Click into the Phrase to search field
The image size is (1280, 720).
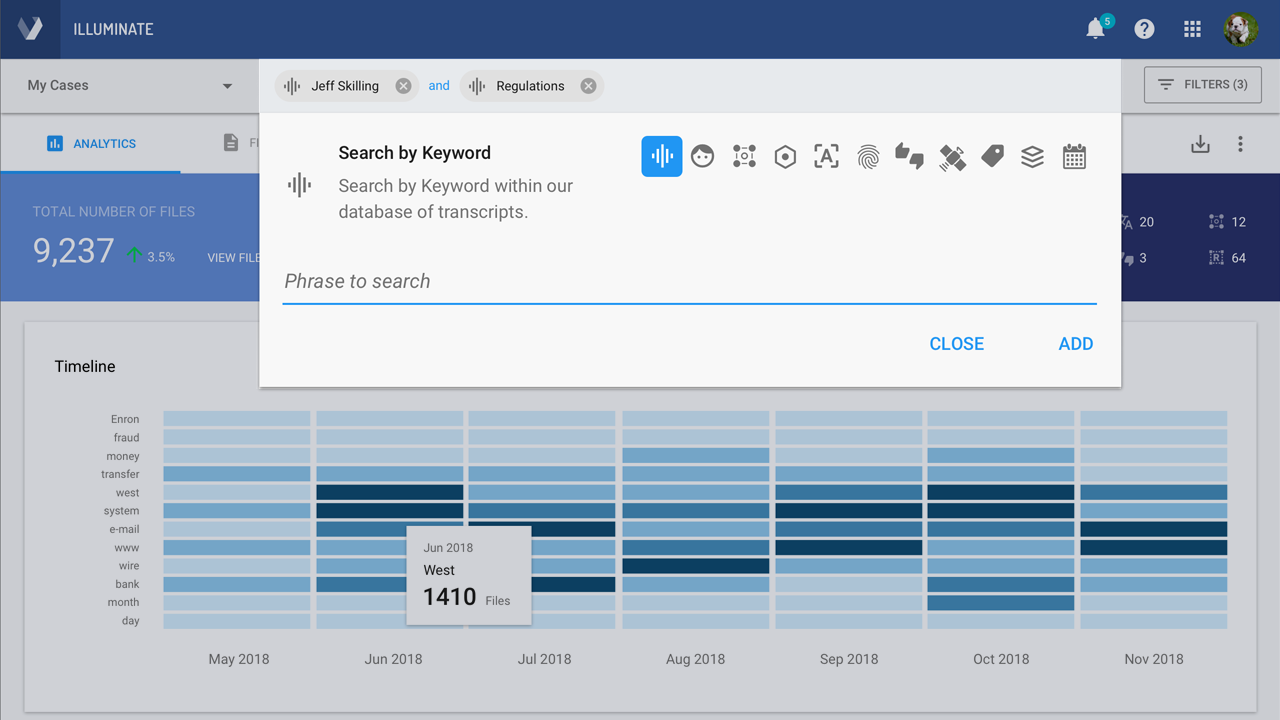689,282
